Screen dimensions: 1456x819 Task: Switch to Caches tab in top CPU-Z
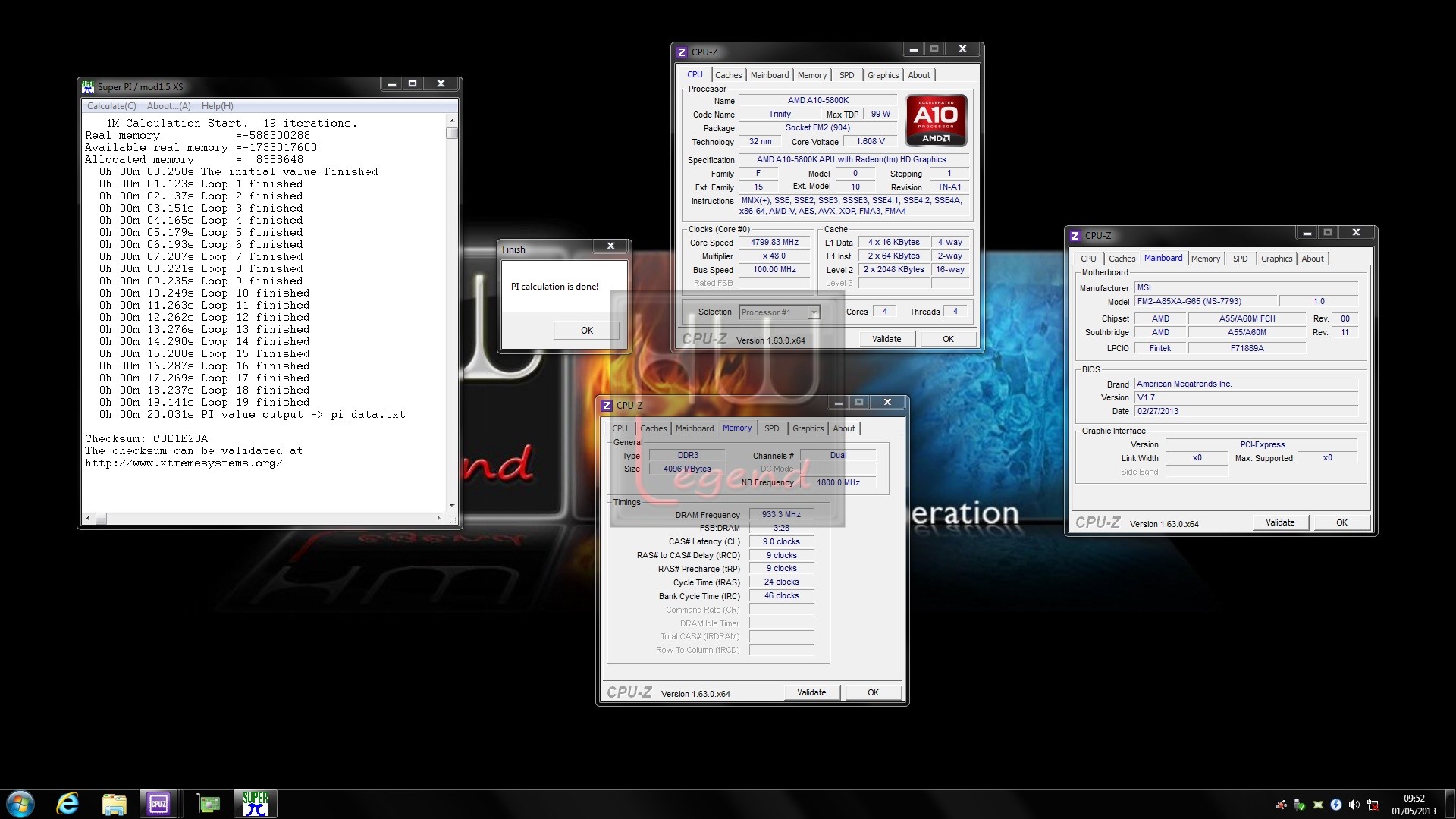(x=729, y=75)
